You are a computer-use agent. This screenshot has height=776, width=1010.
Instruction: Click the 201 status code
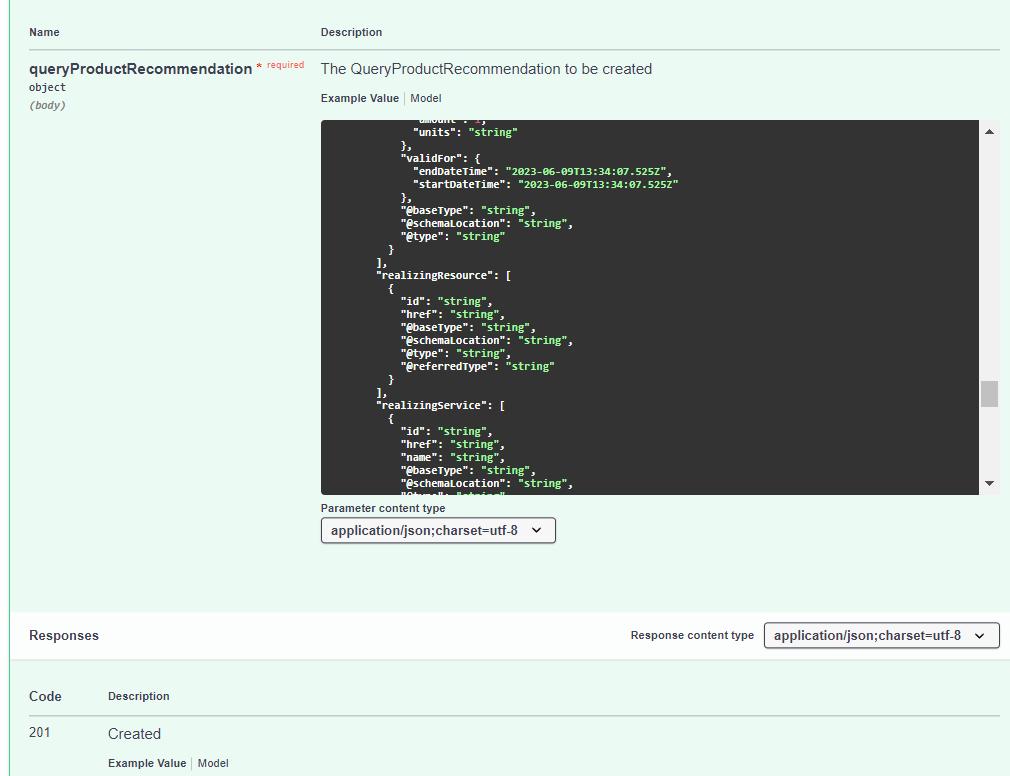40,732
